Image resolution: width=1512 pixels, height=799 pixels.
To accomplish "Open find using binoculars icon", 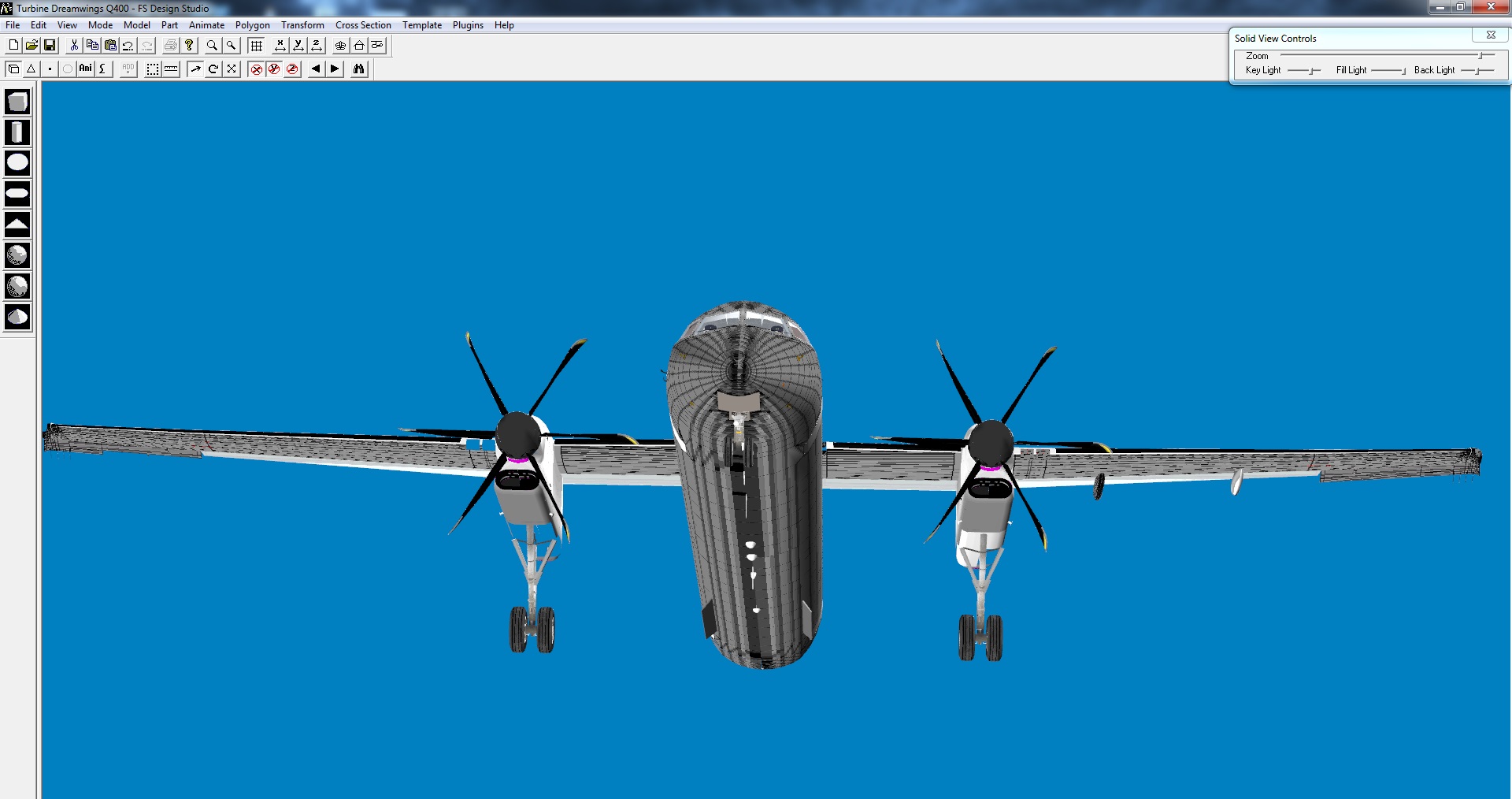I will (359, 69).
